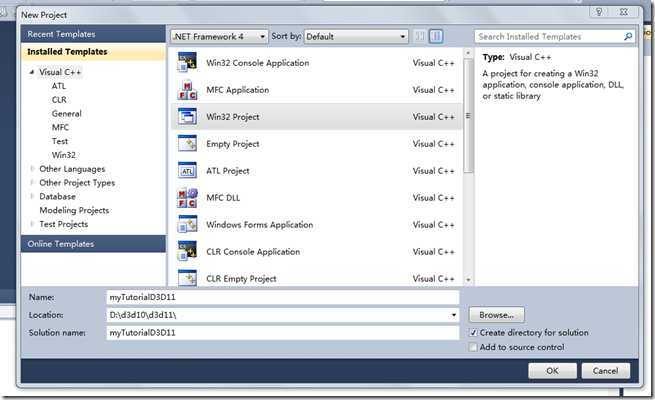Select Modeling Projects in the tree
The height and width of the screenshot is (400, 655).
(x=74, y=210)
